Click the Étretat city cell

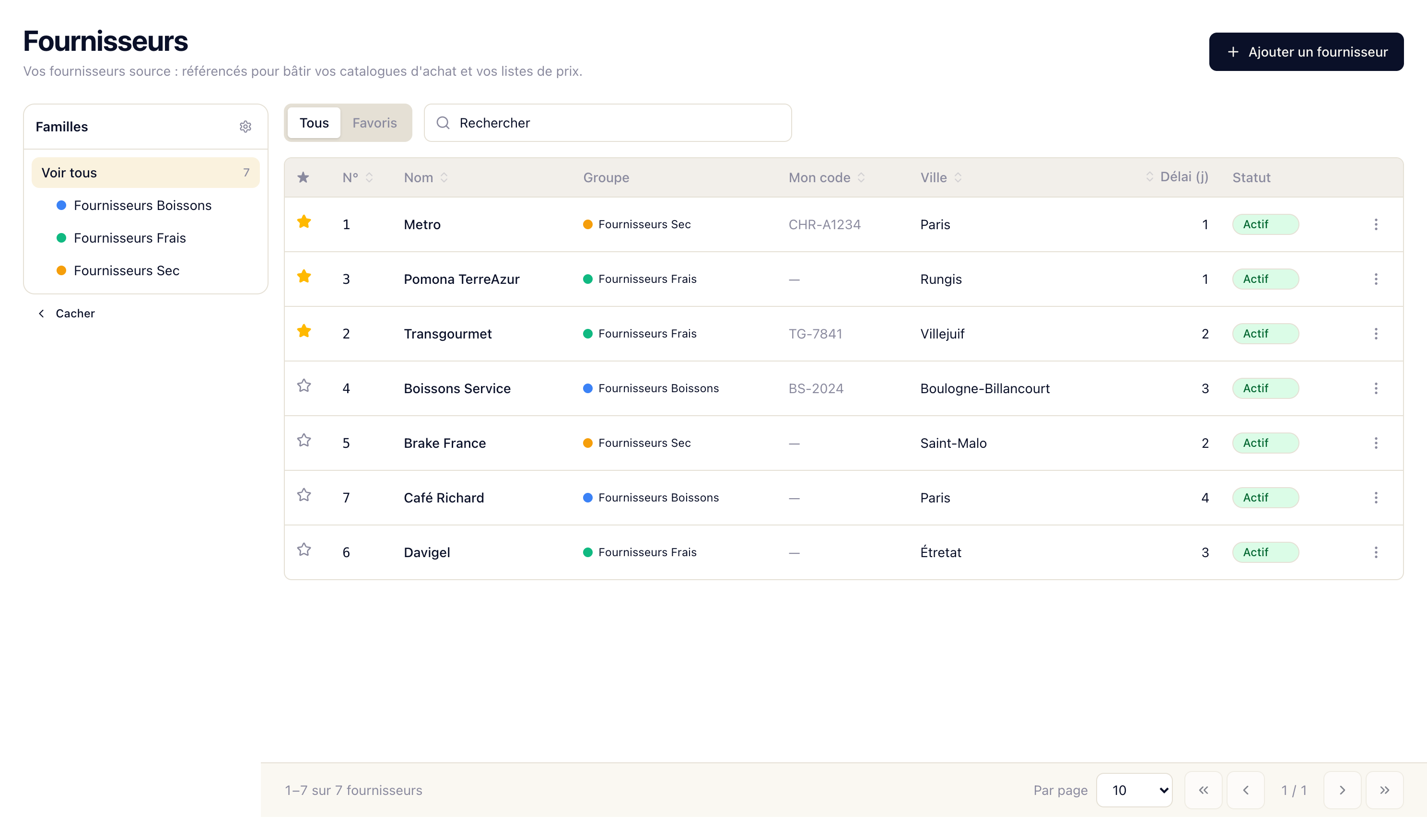pos(941,552)
